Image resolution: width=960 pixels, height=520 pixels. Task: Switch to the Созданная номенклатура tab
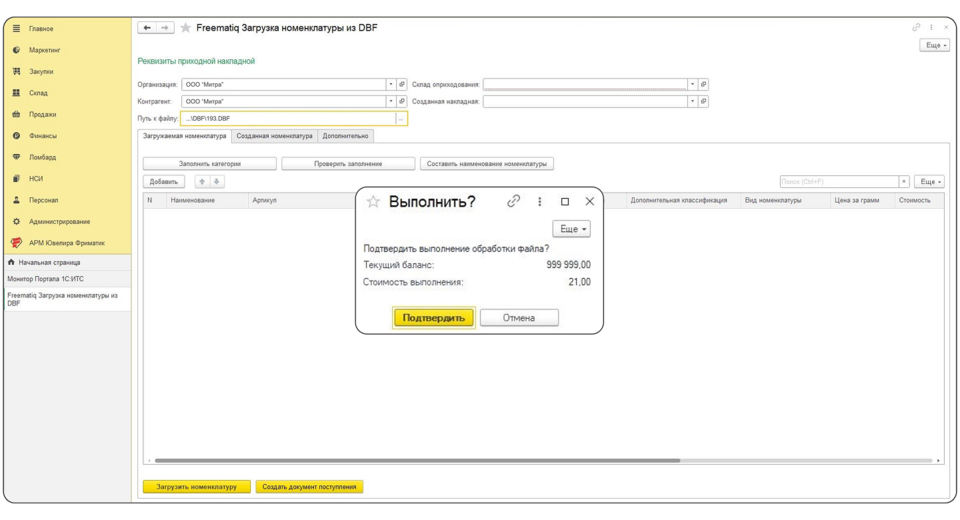pyautogui.click(x=274, y=136)
